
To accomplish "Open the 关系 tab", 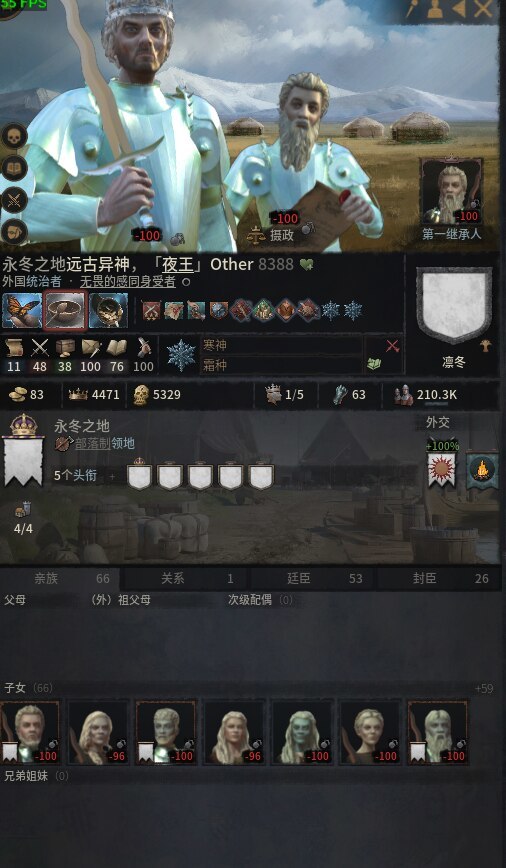I will [x=186, y=578].
